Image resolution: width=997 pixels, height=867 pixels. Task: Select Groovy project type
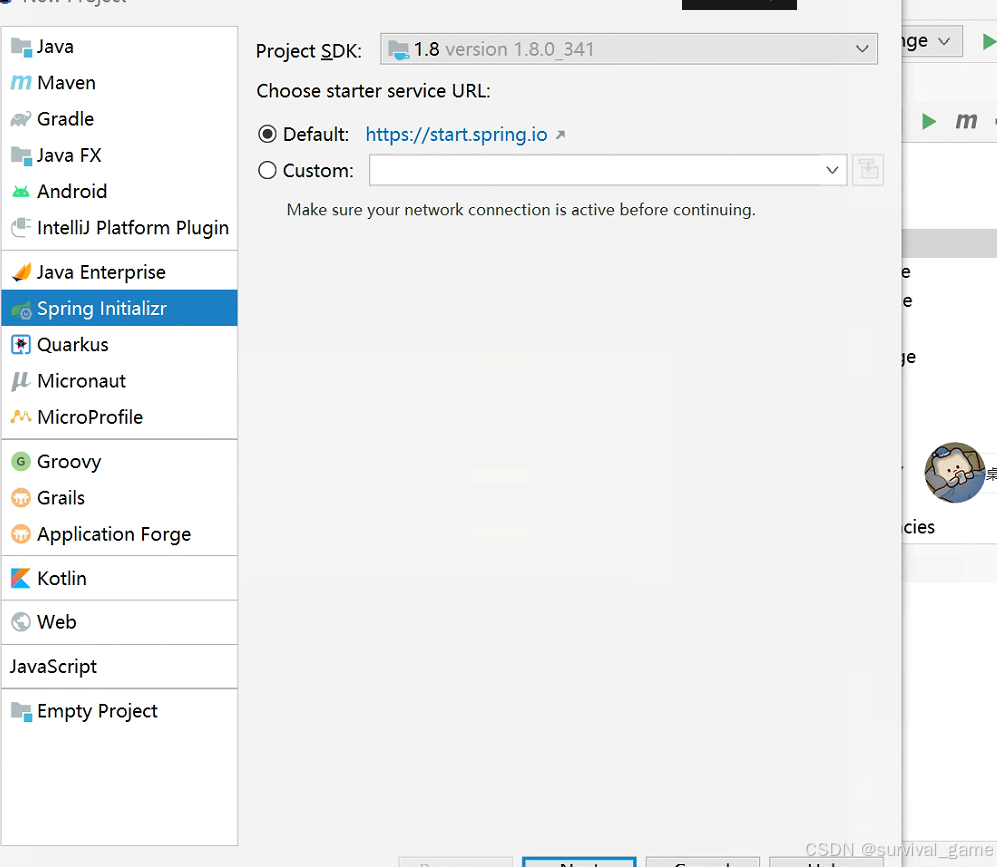[120, 461]
